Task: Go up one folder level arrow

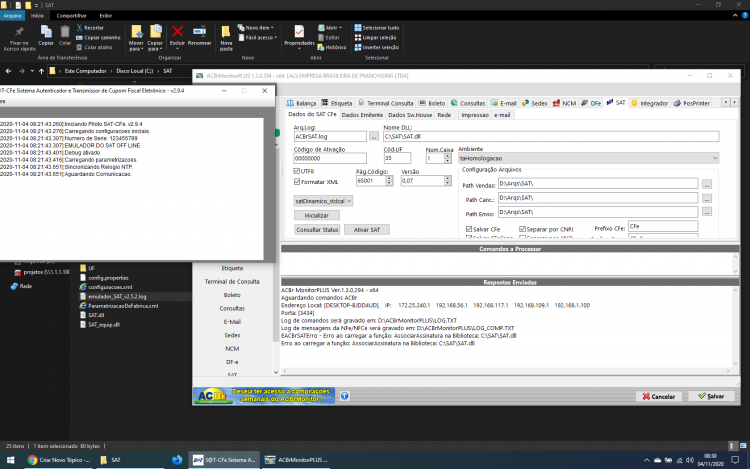Action: coord(41,71)
